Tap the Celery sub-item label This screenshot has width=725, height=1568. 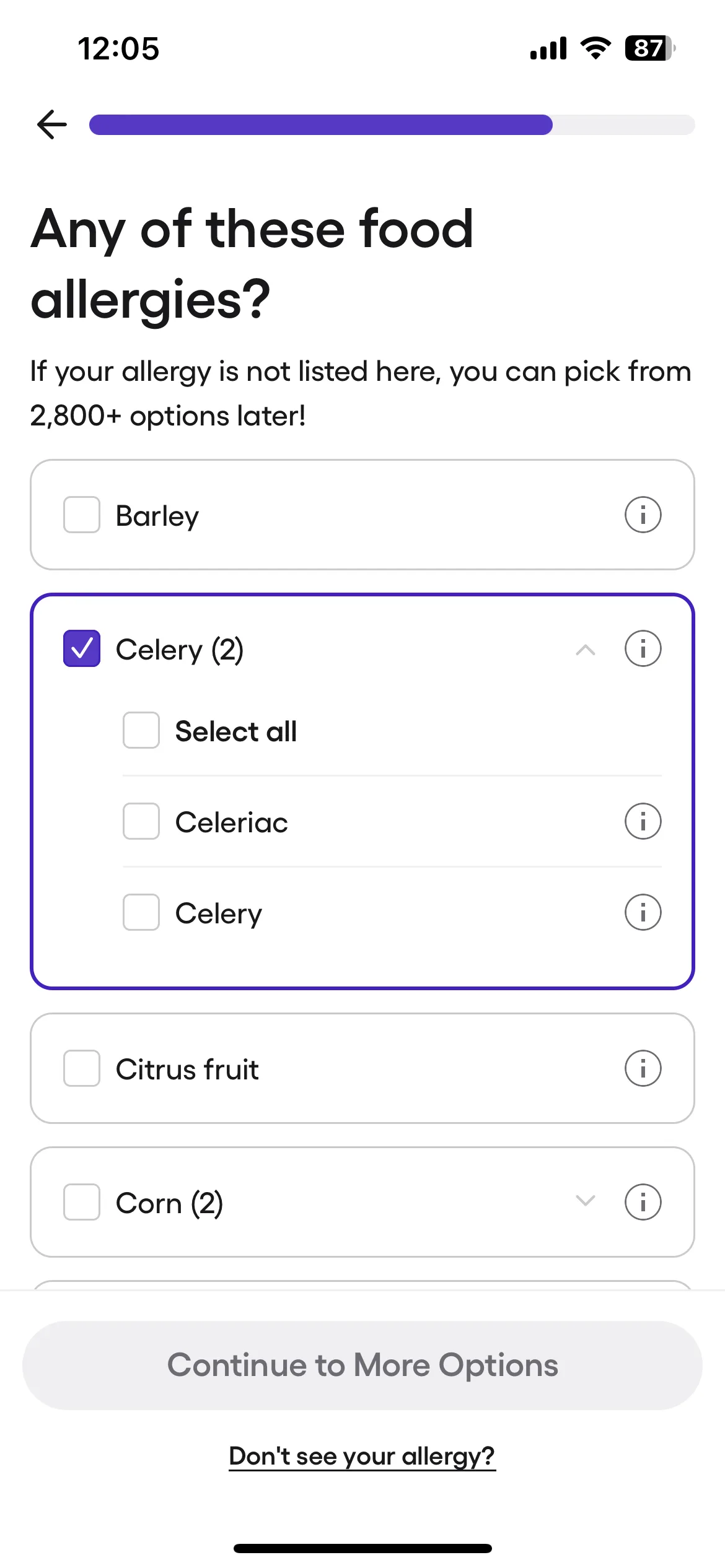(x=219, y=914)
